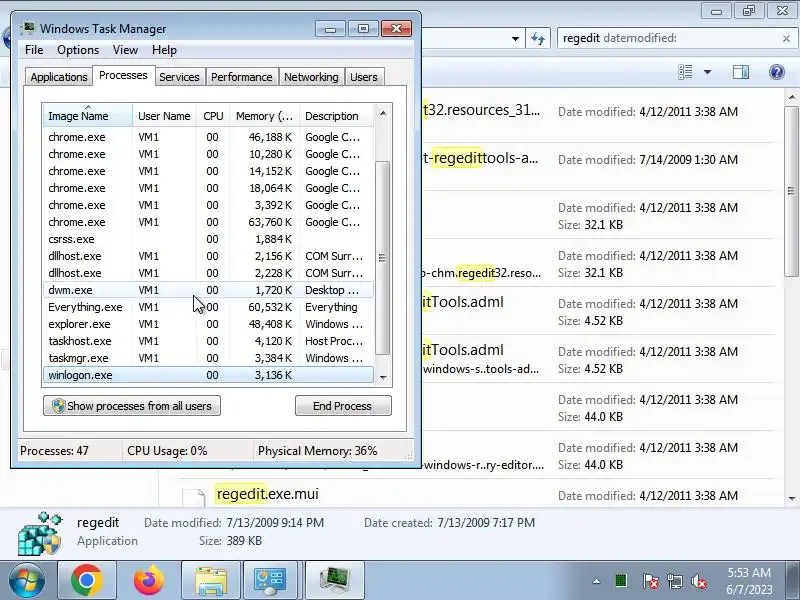
Task: Click Explorer results scrollbar down arrow
Action: pyautogui.click(x=791, y=498)
